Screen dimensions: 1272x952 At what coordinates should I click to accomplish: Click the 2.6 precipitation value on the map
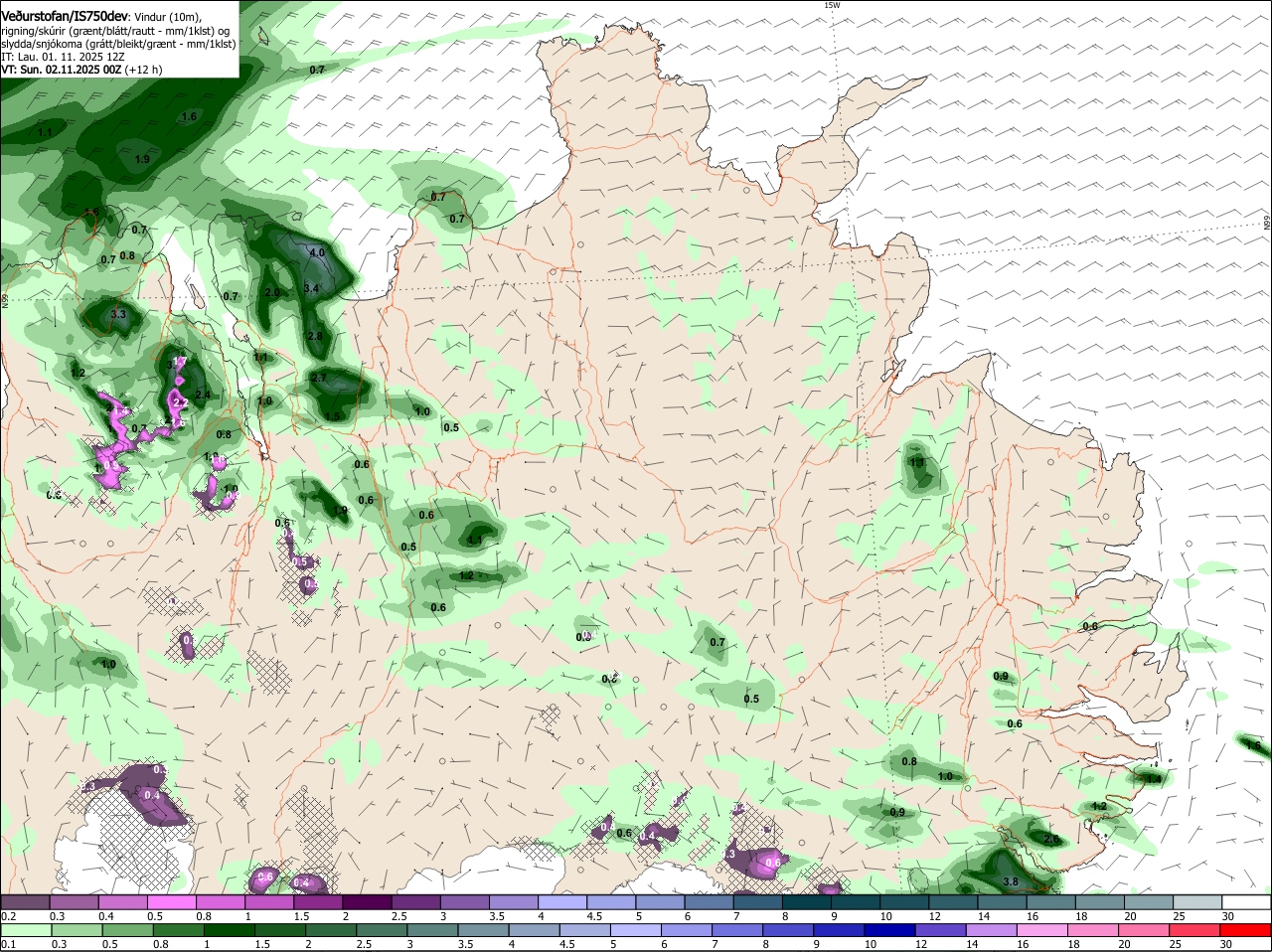coord(1052,840)
